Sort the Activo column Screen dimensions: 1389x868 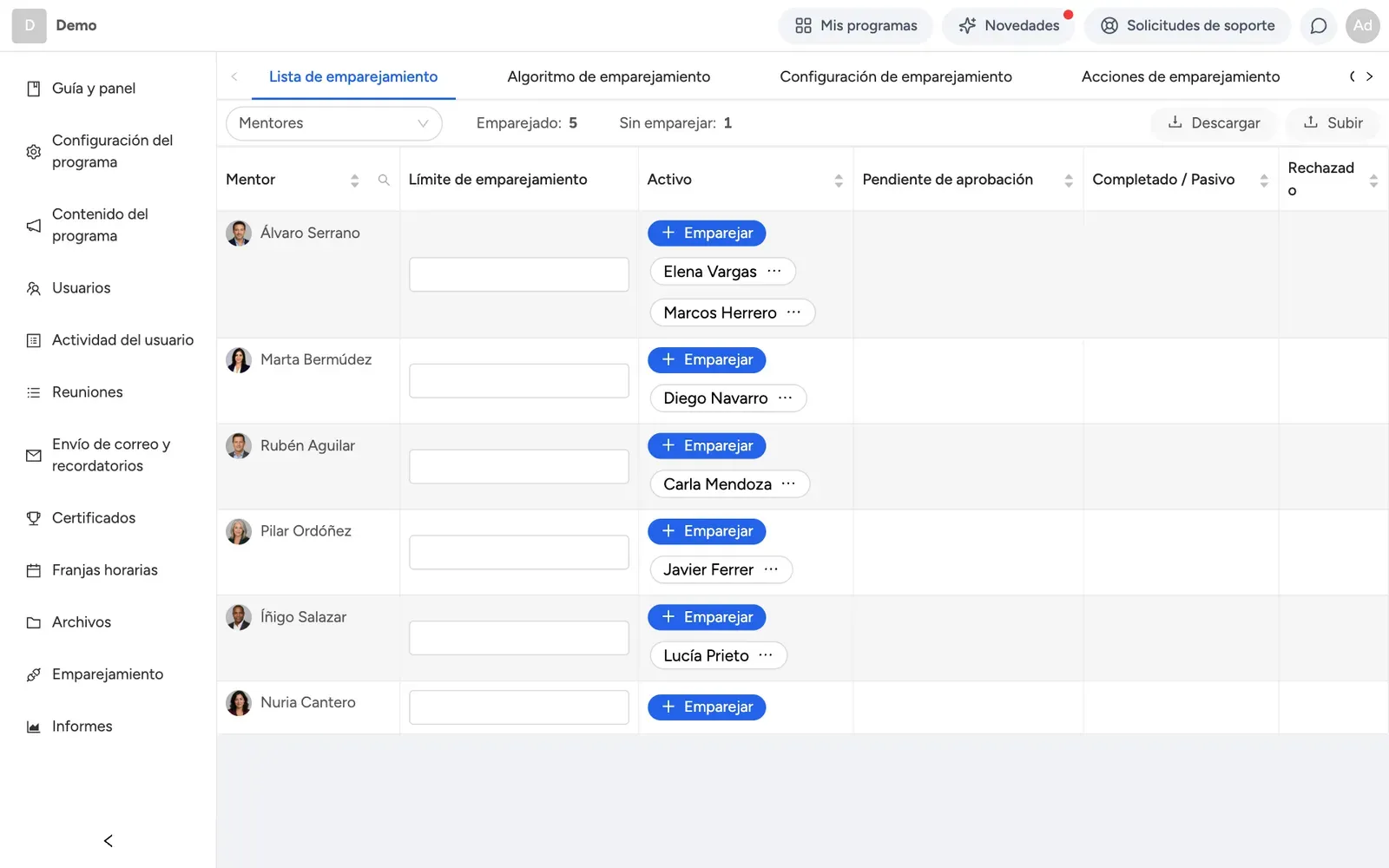[x=839, y=180]
